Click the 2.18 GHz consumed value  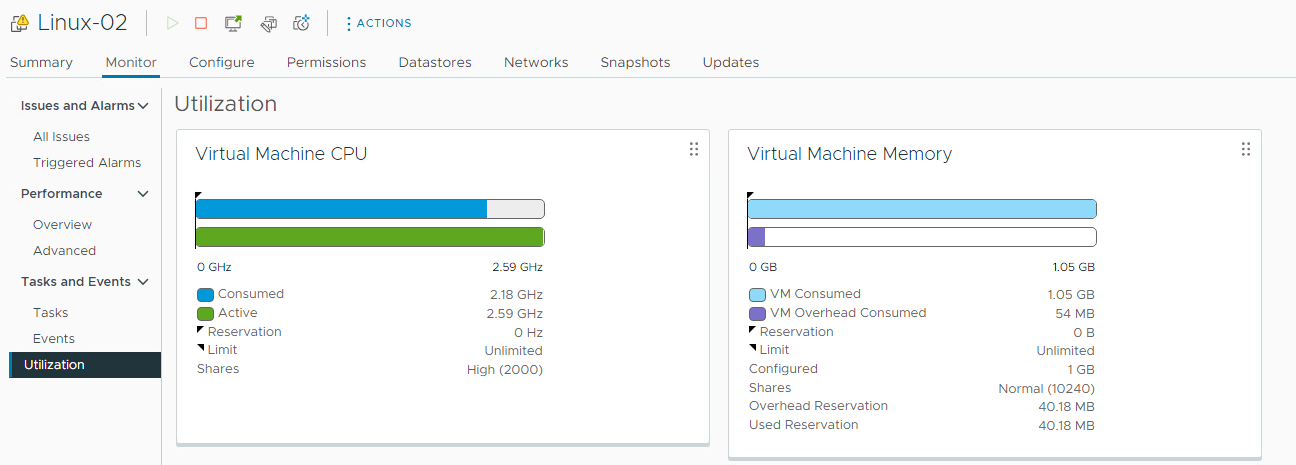tap(516, 295)
